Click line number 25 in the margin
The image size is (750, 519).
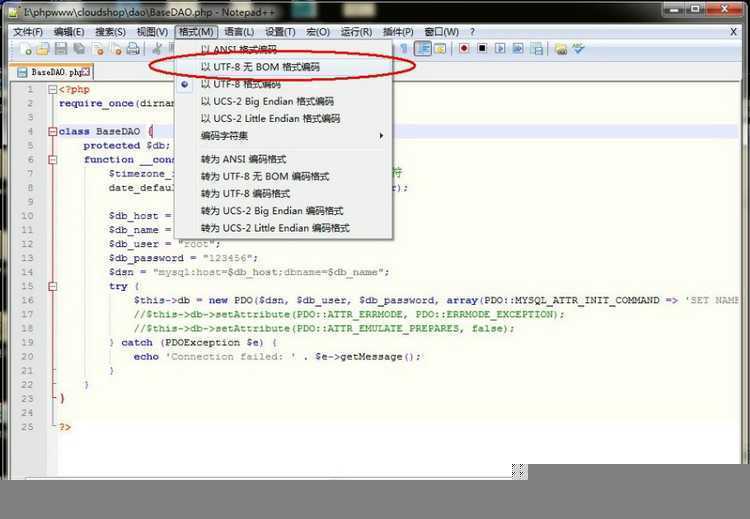click(27, 427)
